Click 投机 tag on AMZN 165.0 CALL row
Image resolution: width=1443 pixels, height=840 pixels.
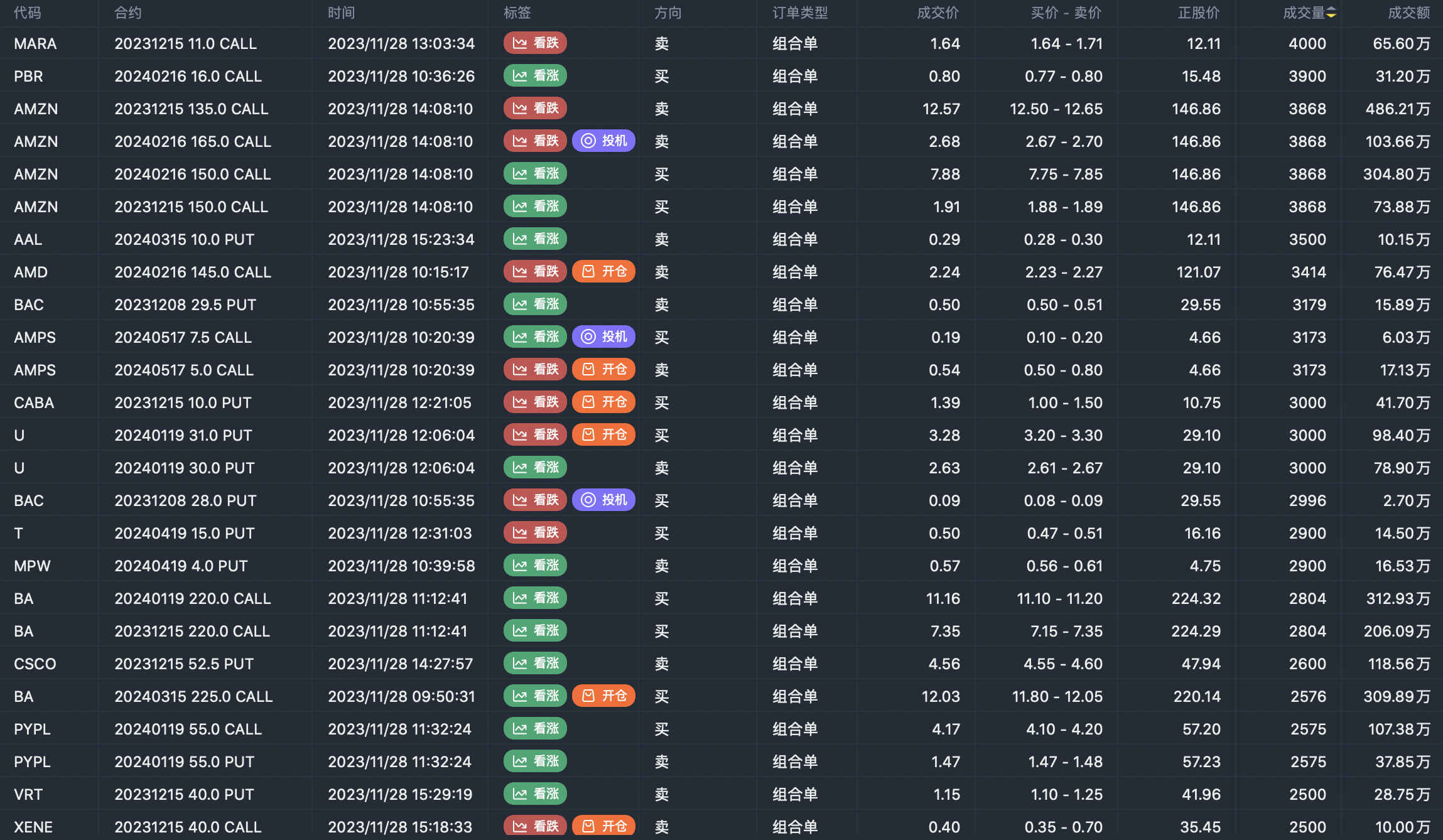603,141
